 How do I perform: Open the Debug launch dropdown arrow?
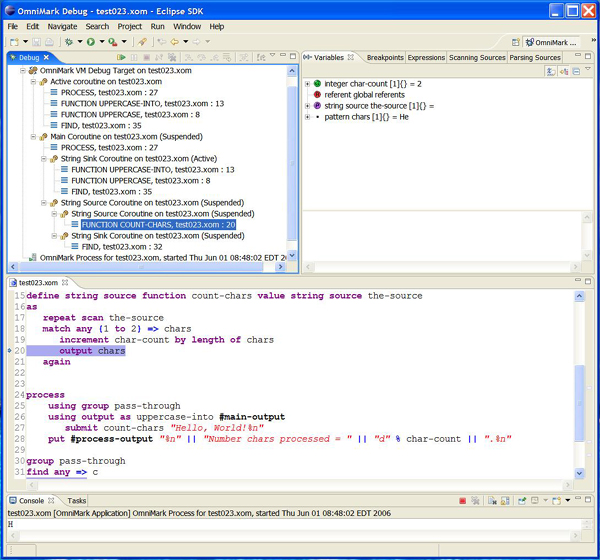click(x=80, y=41)
